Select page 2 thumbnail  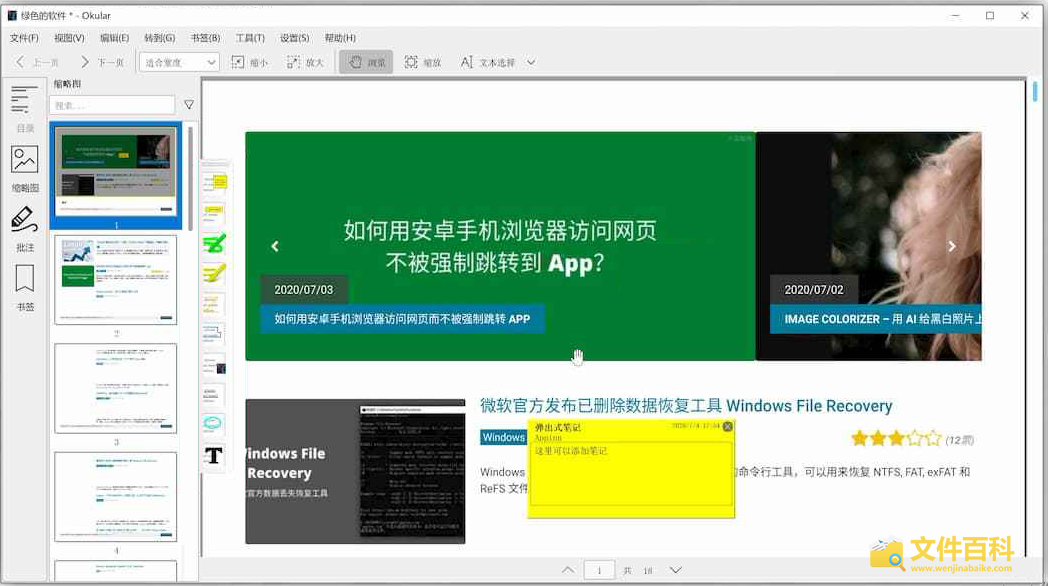point(116,279)
